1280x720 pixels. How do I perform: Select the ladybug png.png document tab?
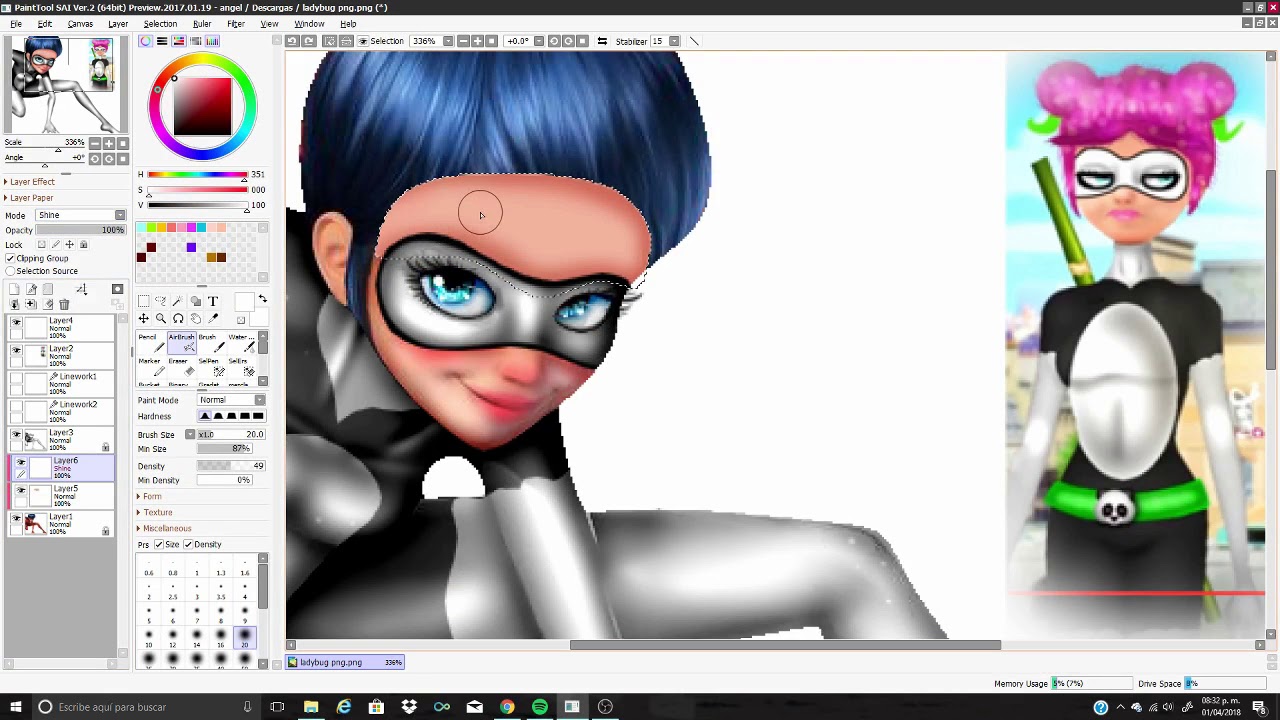[x=345, y=662]
